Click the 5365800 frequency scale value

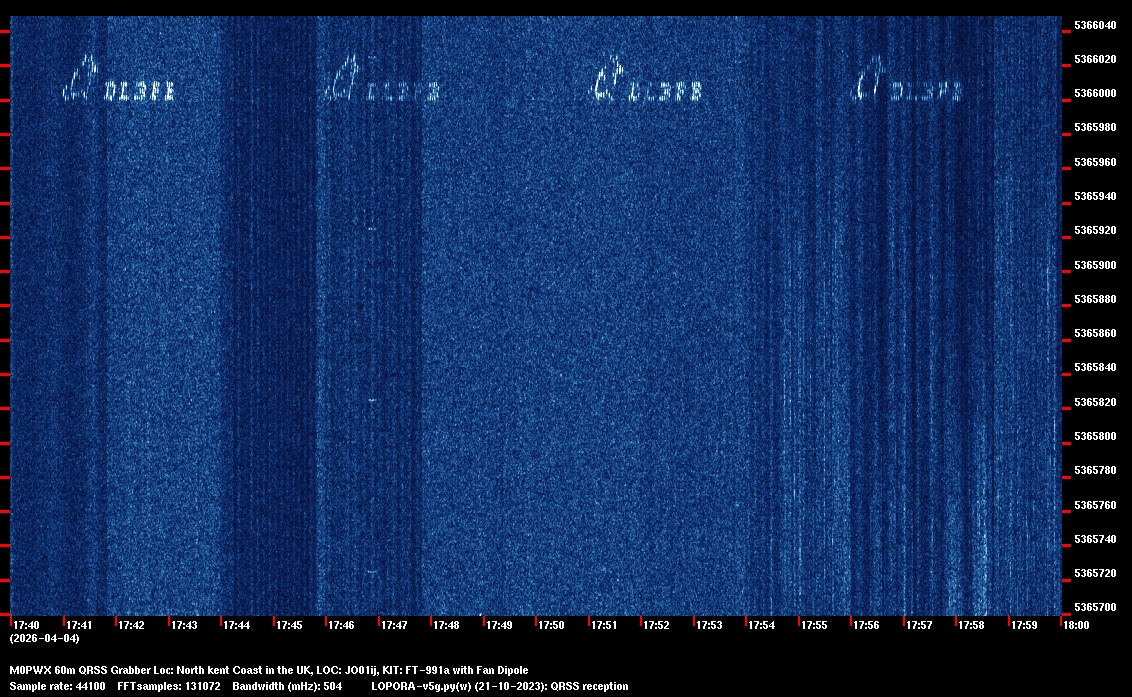[1095, 436]
